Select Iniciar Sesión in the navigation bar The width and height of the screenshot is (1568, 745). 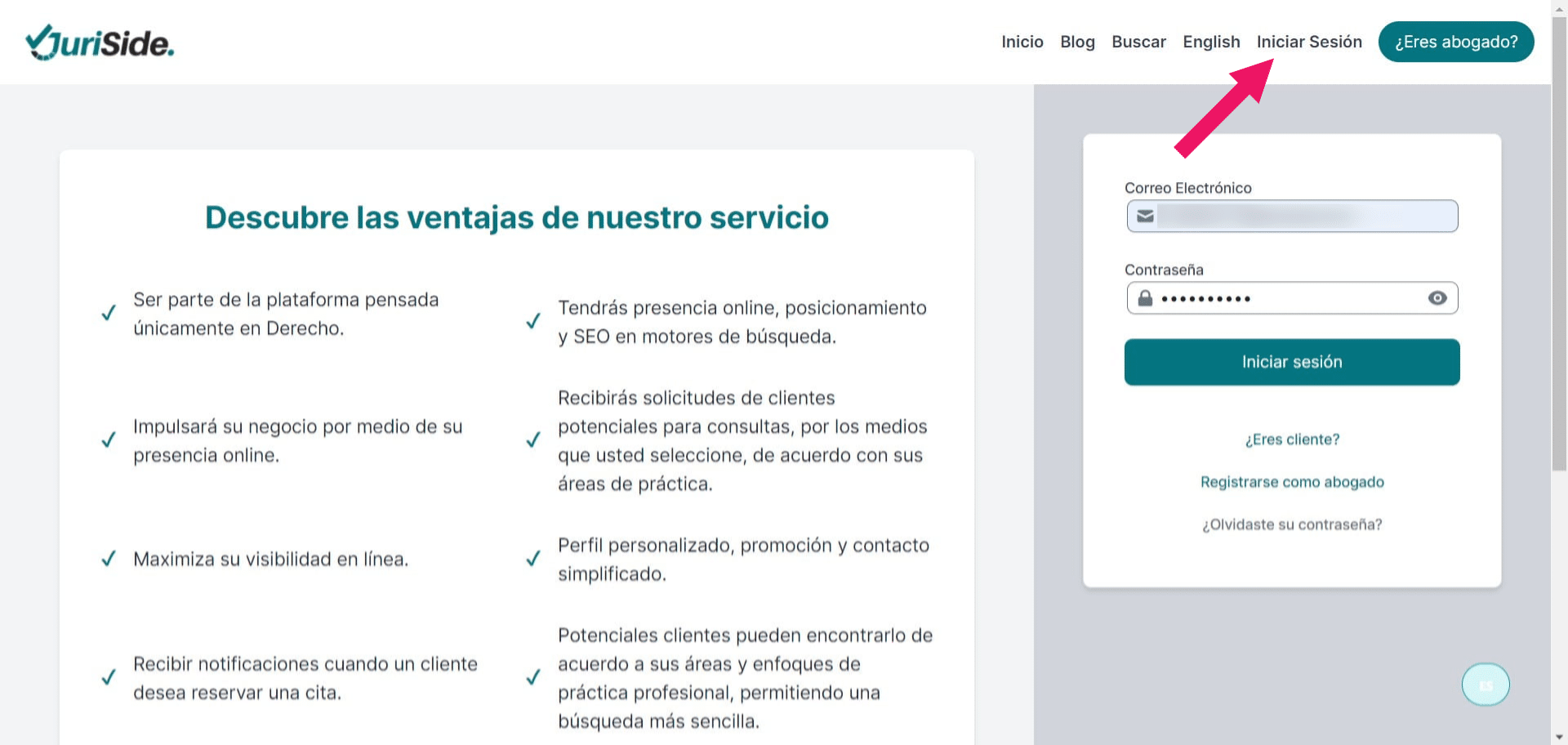click(1309, 42)
